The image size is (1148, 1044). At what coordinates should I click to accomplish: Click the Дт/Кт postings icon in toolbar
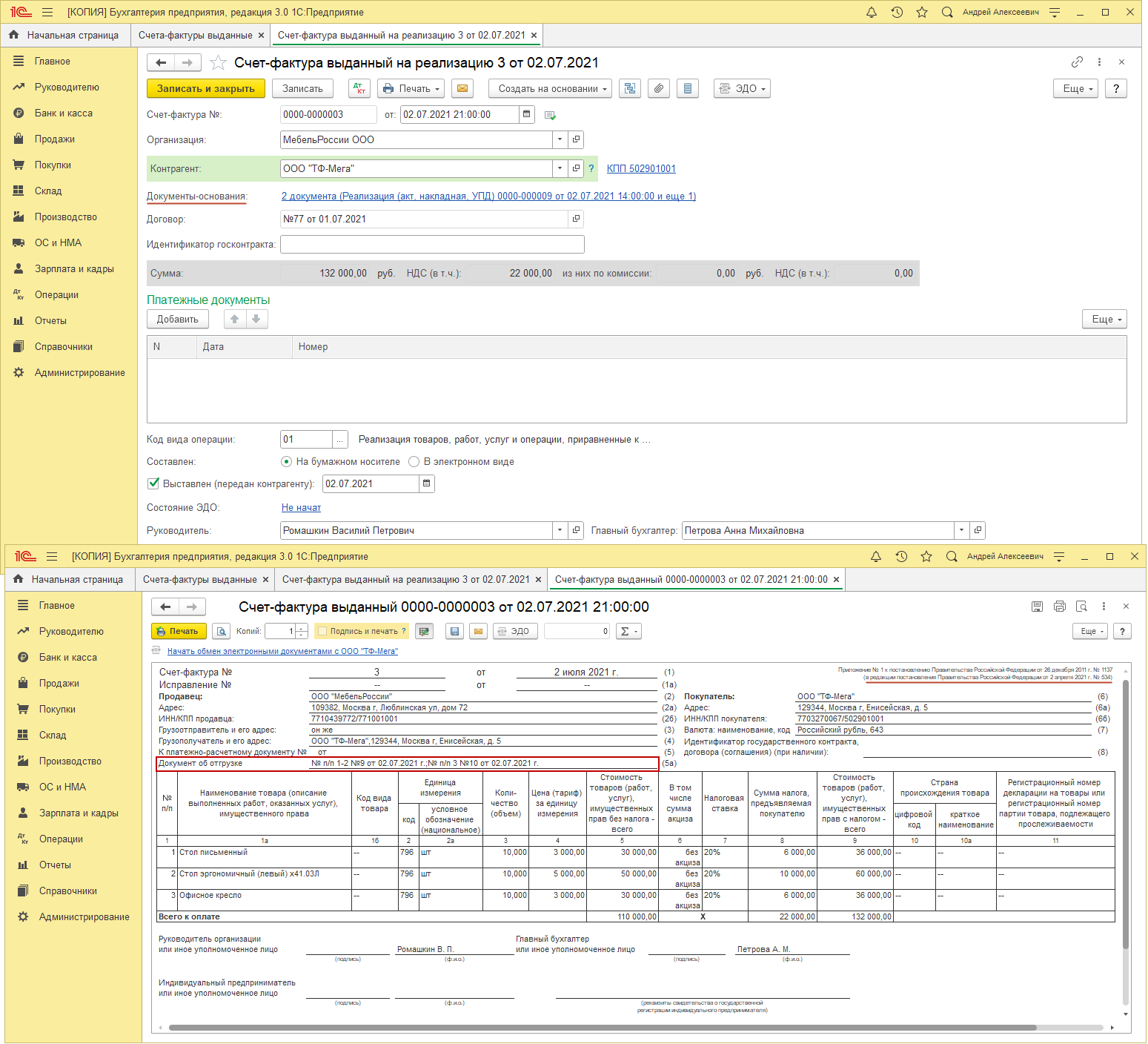click(359, 88)
